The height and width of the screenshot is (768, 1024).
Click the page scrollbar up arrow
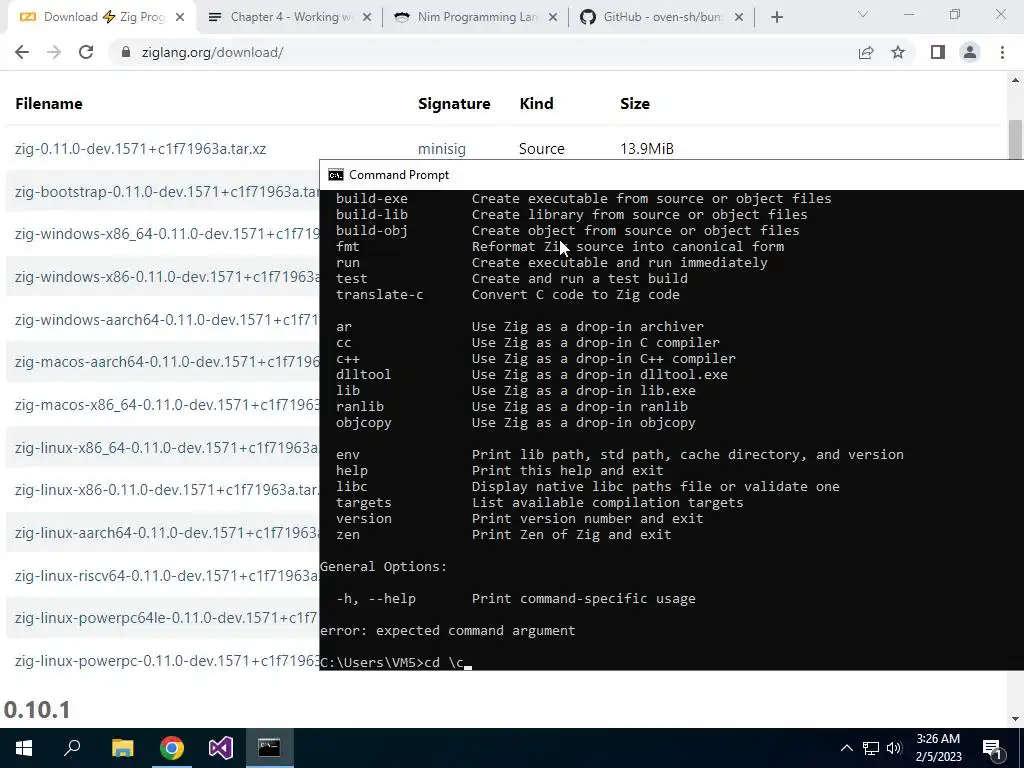(x=1015, y=80)
